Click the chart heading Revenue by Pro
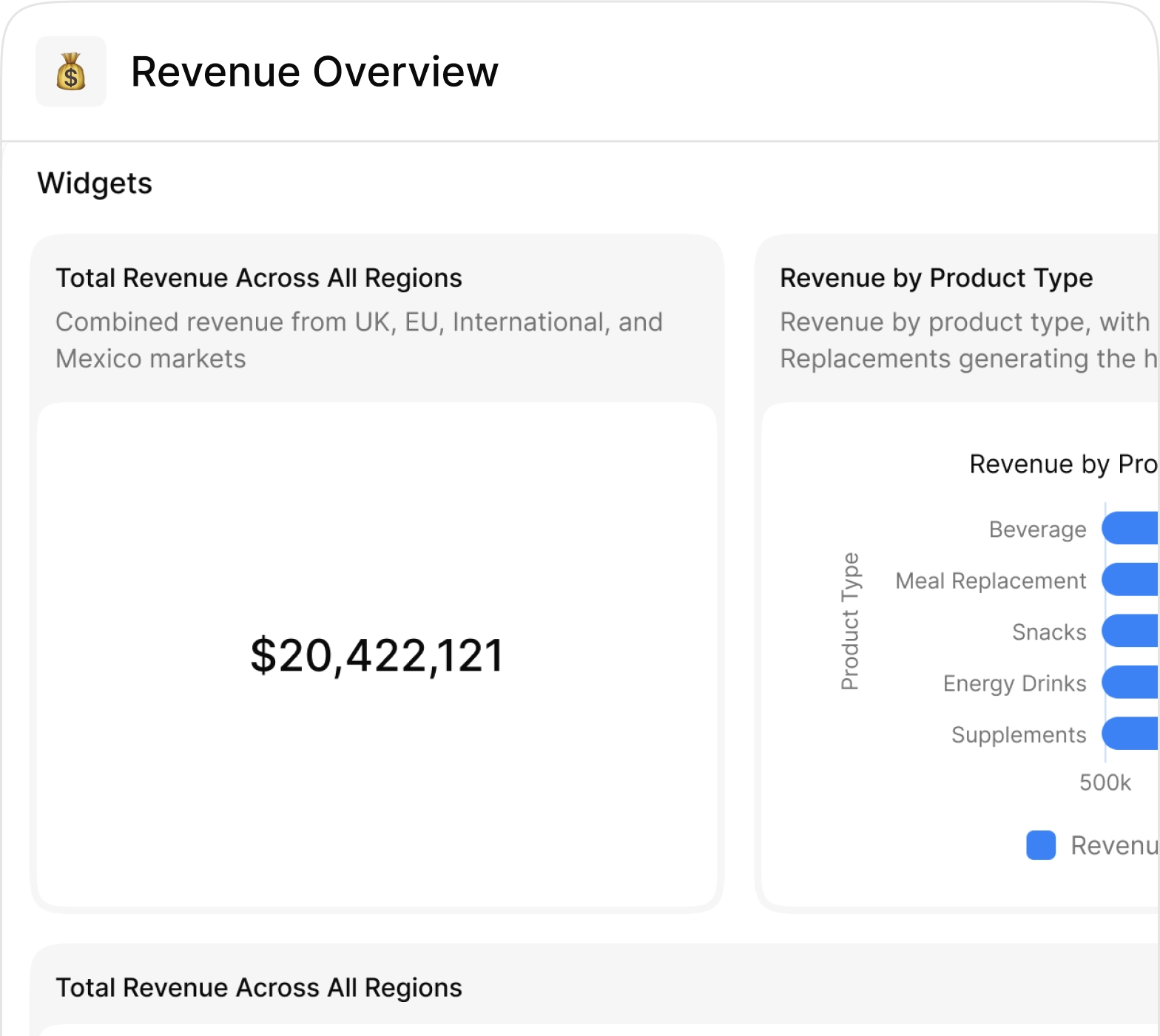Viewport: 1160px width, 1036px height. tap(1064, 464)
